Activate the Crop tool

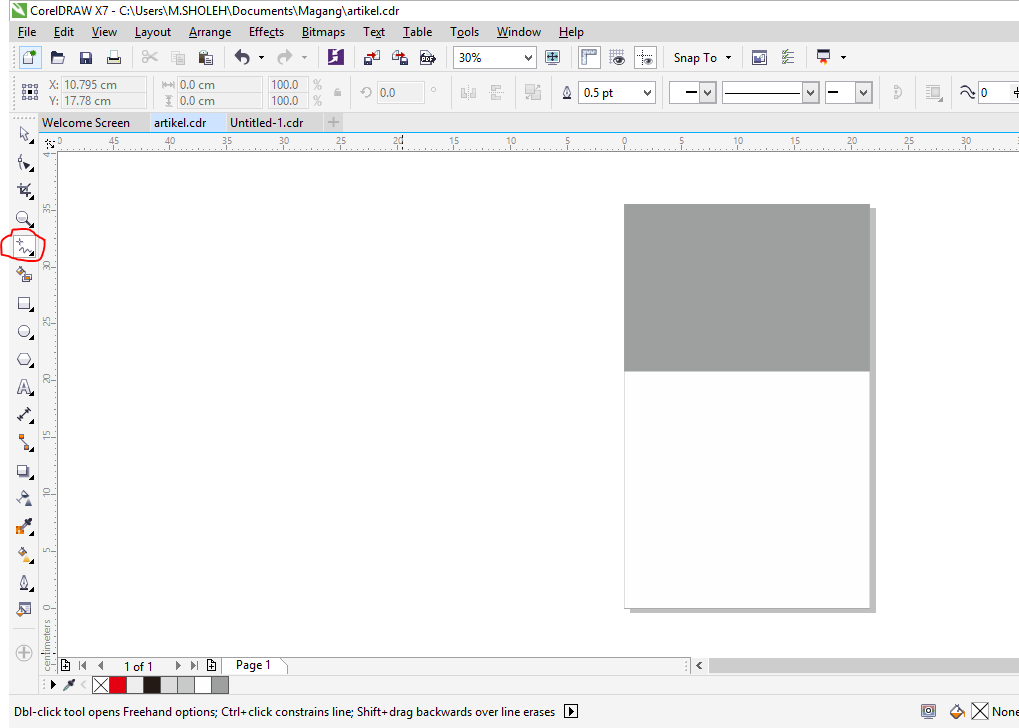[23, 190]
